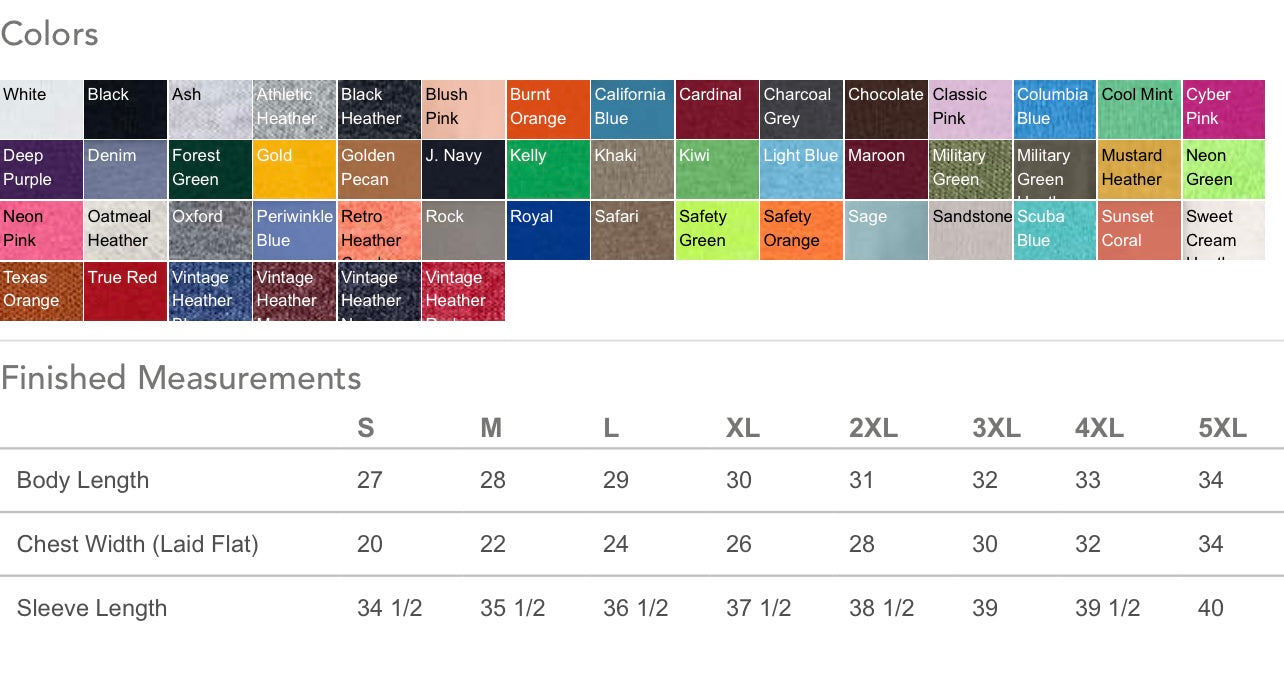The height and width of the screenshot is (674, 1284).
Task: Choose the True Red swatch
Action: [125, 291]
